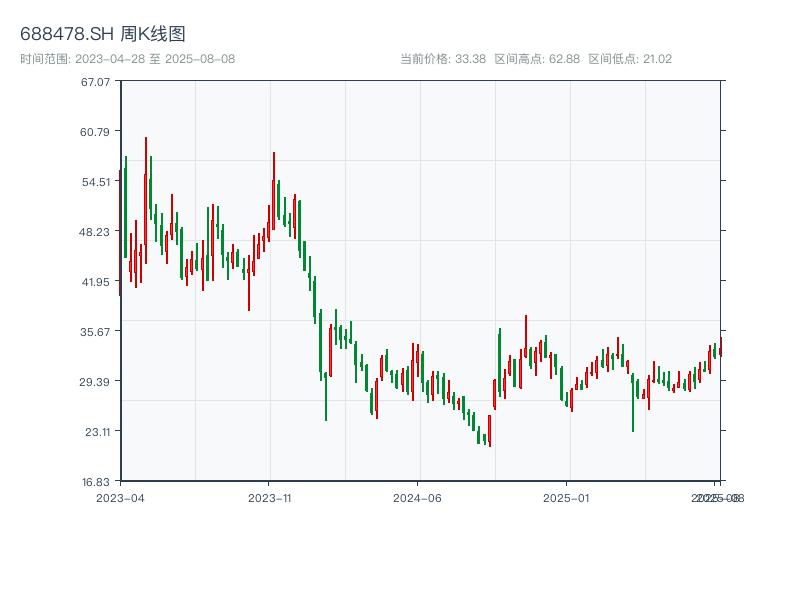Click the y-axis label 48.23
Image resolution: width=800 pixels, height=600 pixels.
(94, 232)
